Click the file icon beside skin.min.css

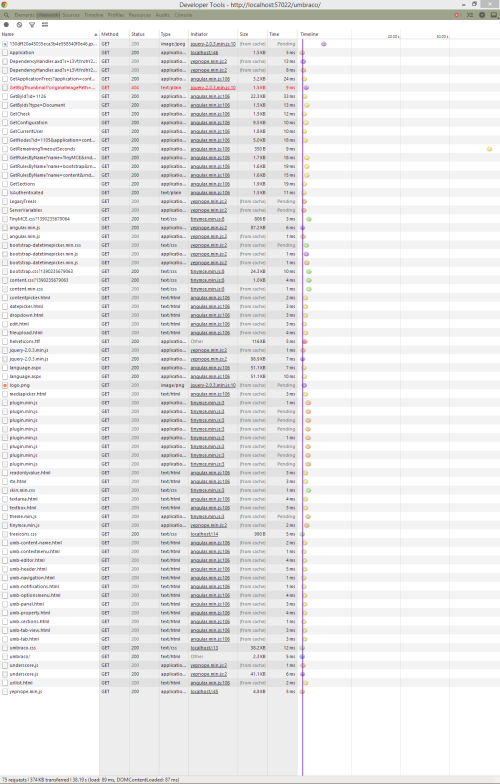5,490
